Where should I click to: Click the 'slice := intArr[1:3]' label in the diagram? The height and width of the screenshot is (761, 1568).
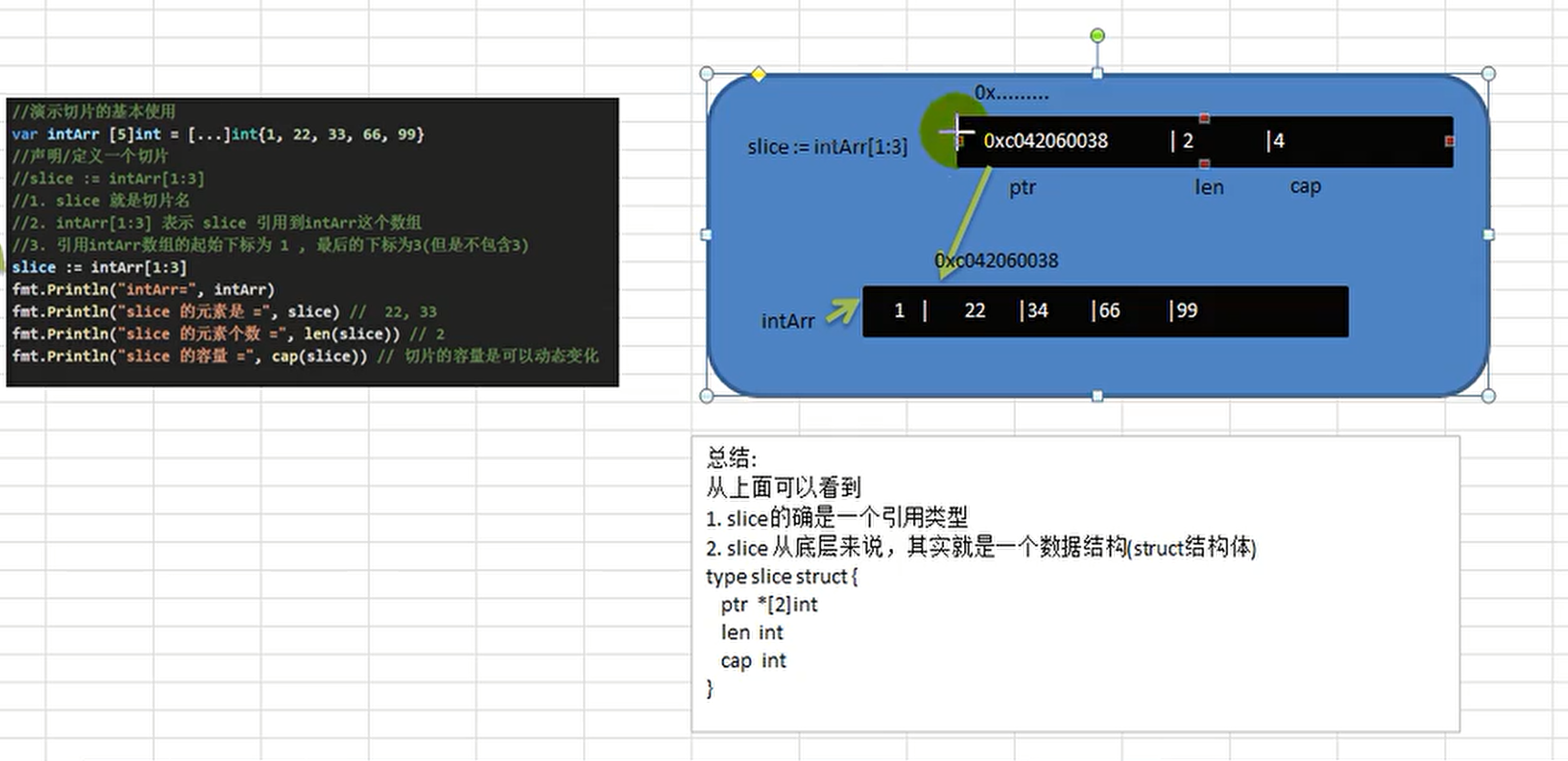tap(827, 146)
